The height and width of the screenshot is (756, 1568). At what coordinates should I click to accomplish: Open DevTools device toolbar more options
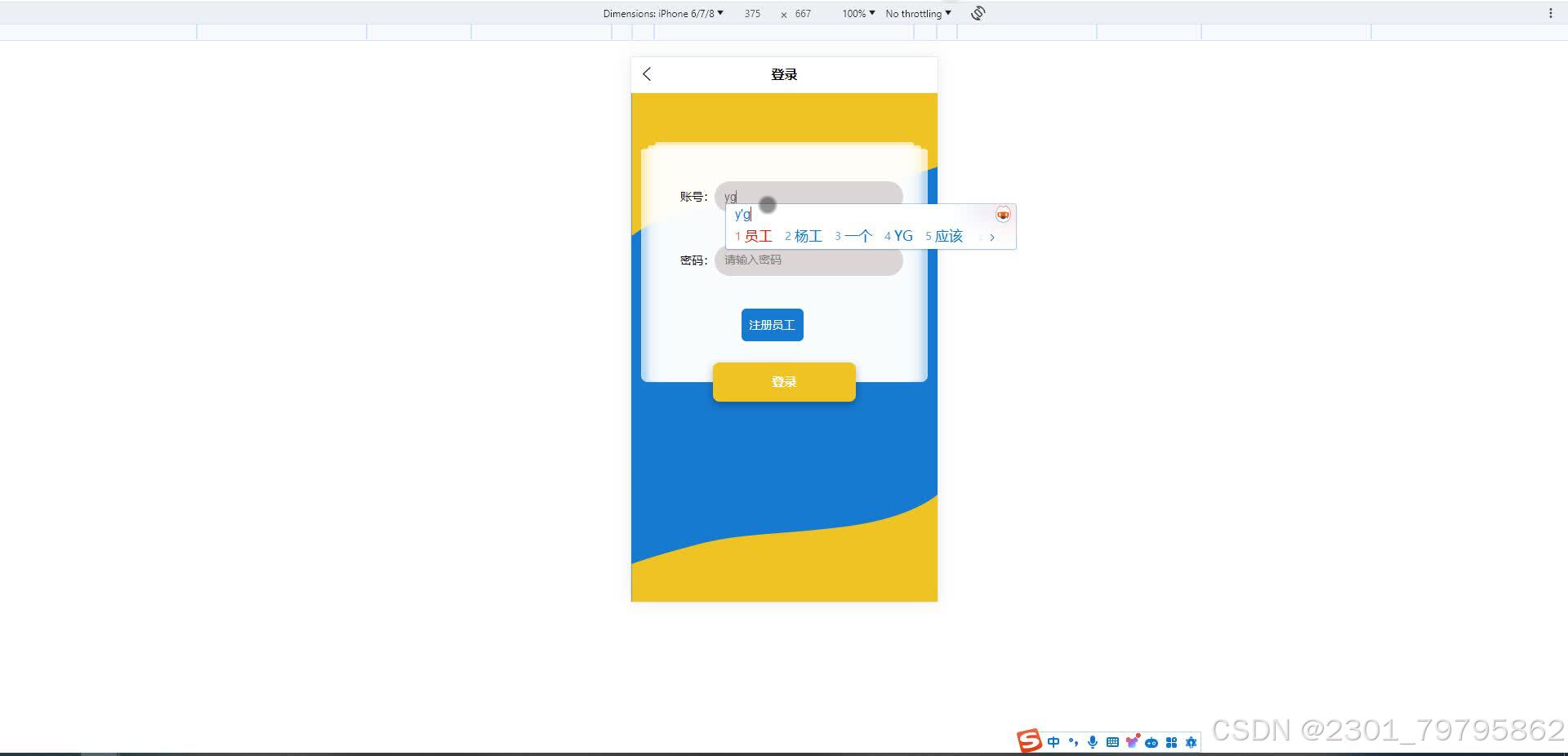[1550, 13]
